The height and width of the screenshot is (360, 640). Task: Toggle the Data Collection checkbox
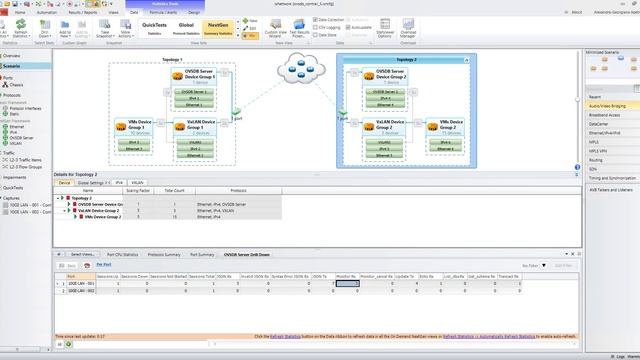click(315, 20)
